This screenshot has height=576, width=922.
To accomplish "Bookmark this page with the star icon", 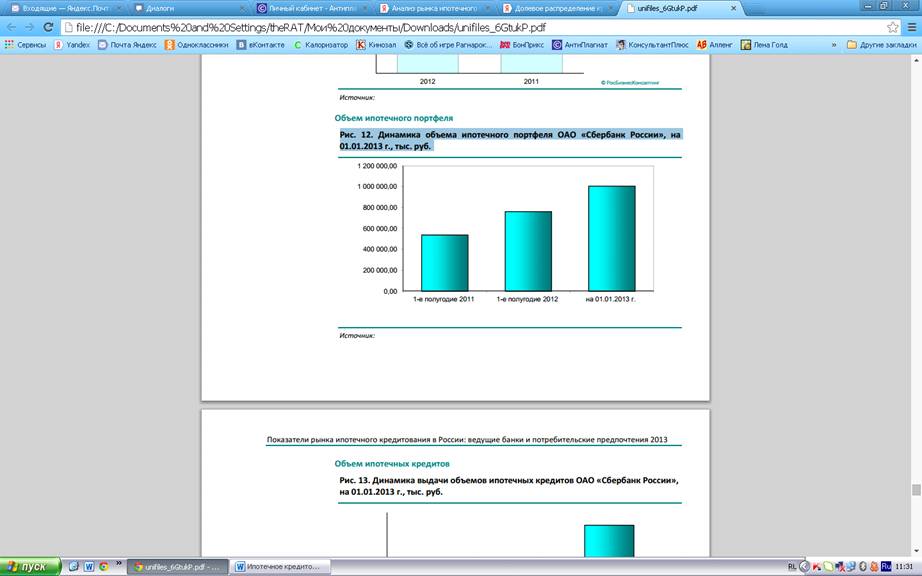I will (x=893, y=27).
